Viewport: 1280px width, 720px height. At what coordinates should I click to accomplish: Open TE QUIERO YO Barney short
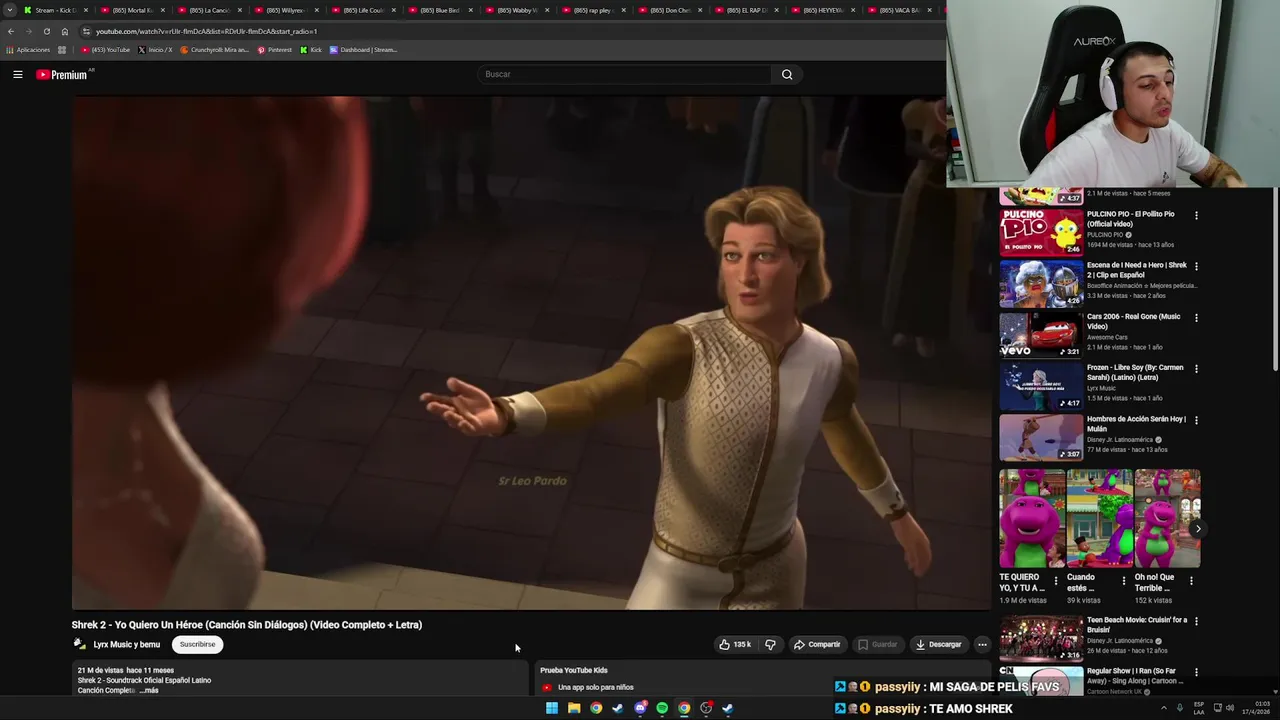[x=1032, y=519]
